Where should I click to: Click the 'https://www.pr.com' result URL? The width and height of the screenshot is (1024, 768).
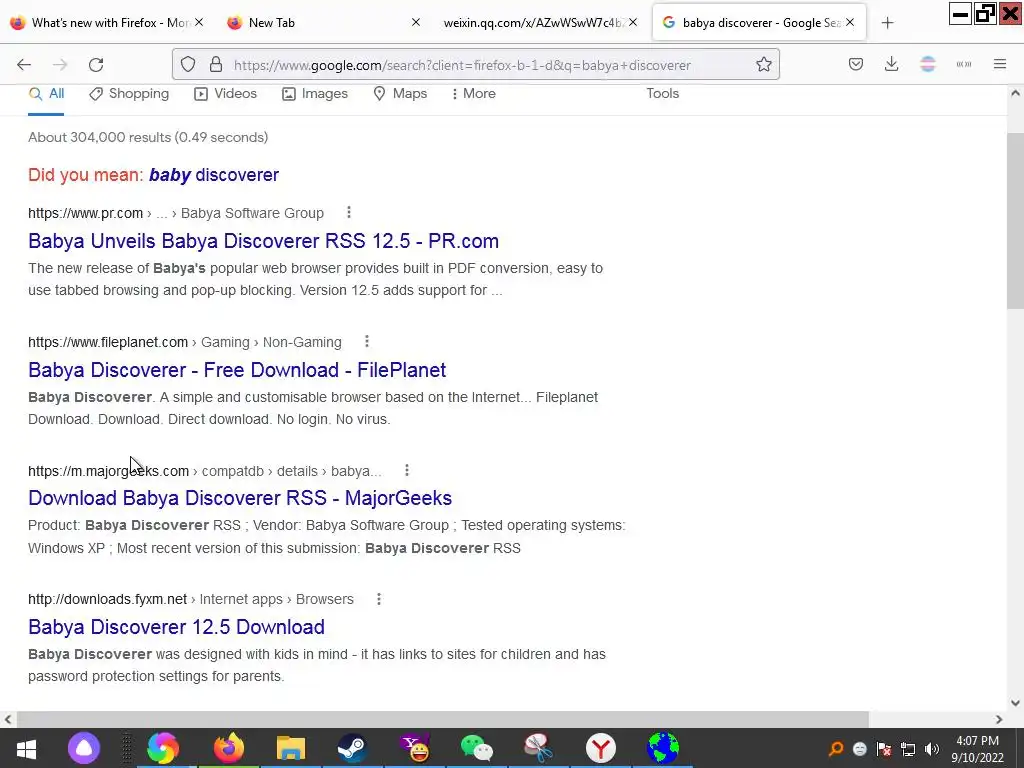click(x=86, y=214)
